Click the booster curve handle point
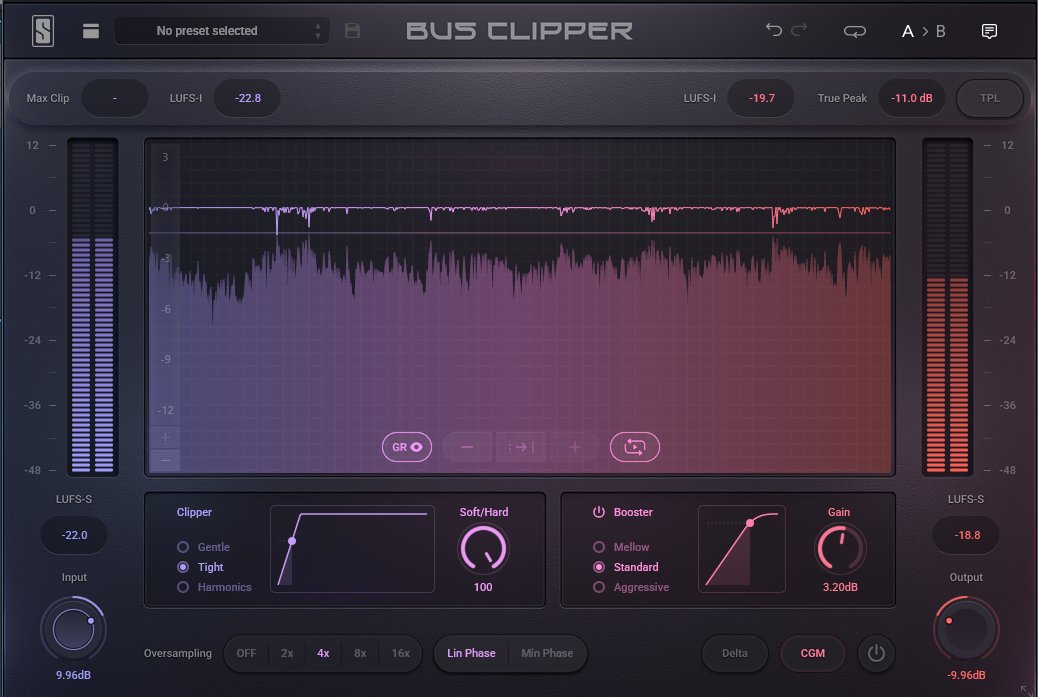 749,523
